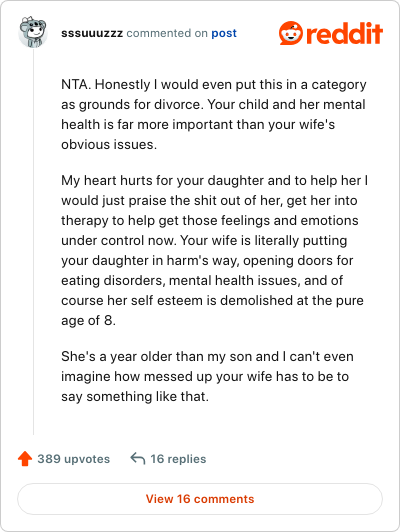Click the line "obvious issues."

pos(109,145)
